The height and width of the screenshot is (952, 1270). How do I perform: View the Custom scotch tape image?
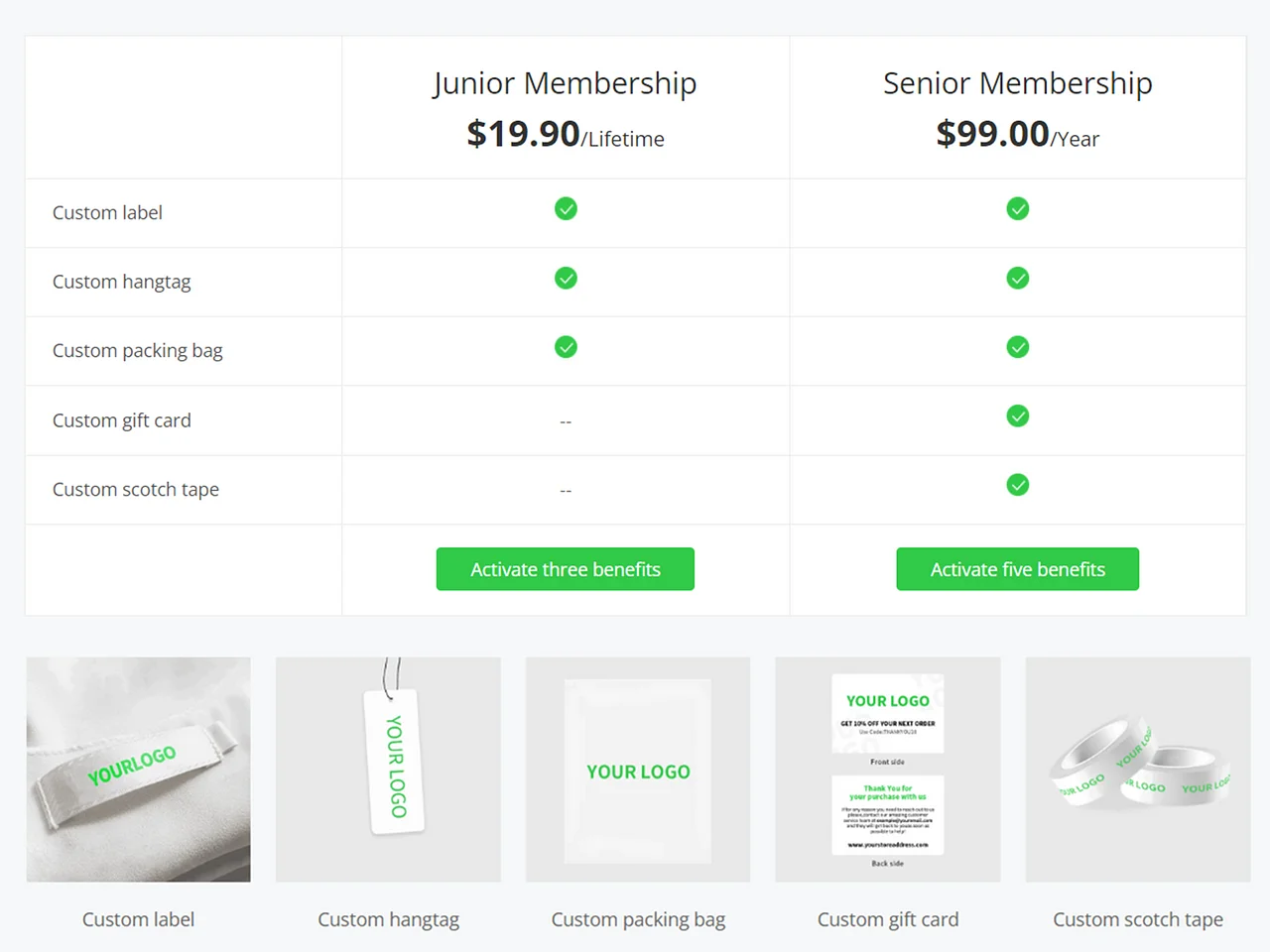pyautogui.click(x=1138, y=770)
